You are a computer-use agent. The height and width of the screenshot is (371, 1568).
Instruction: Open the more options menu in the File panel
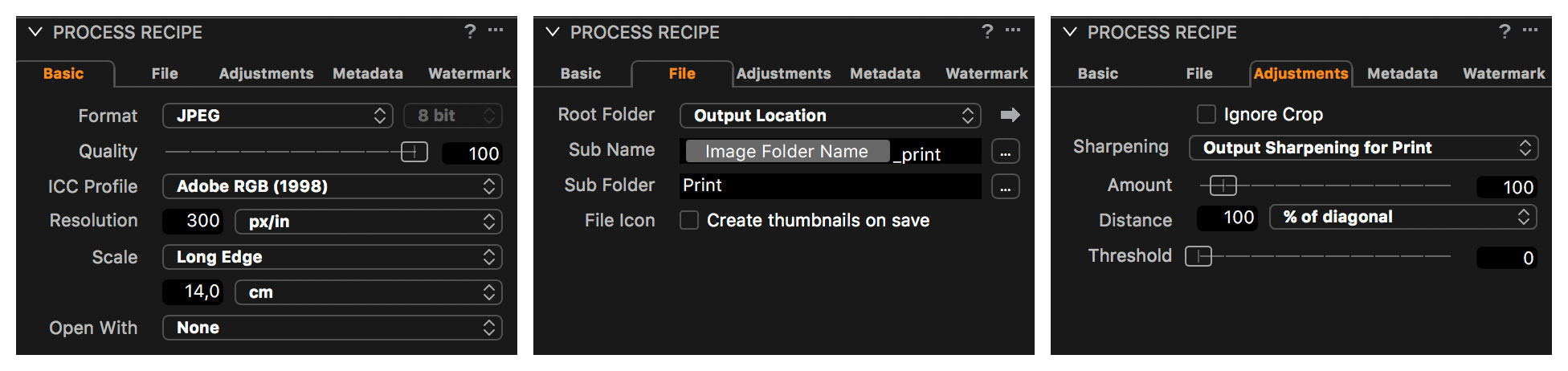click(1013, 31)
